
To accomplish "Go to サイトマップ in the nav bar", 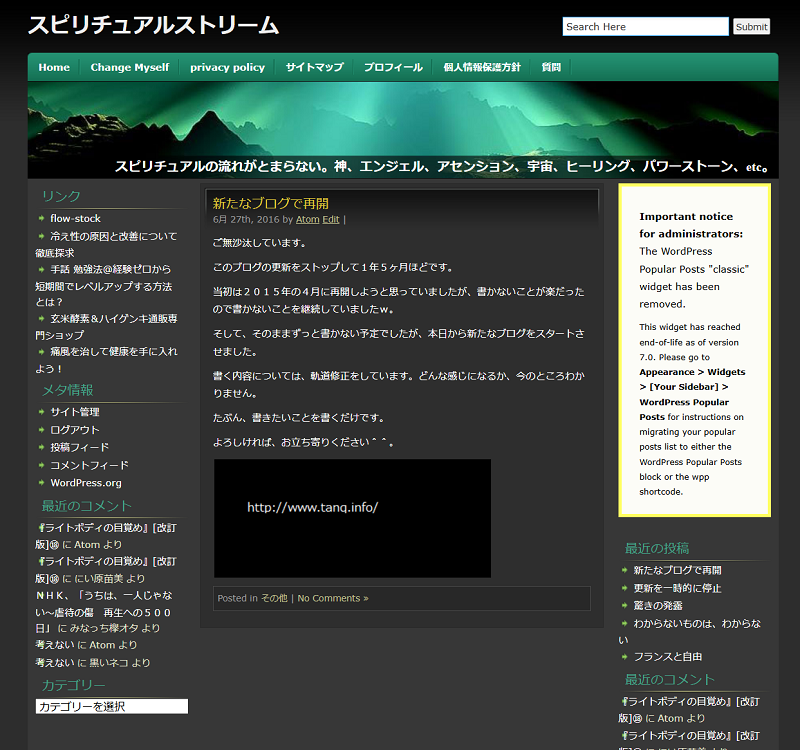I will pos(314,67).
